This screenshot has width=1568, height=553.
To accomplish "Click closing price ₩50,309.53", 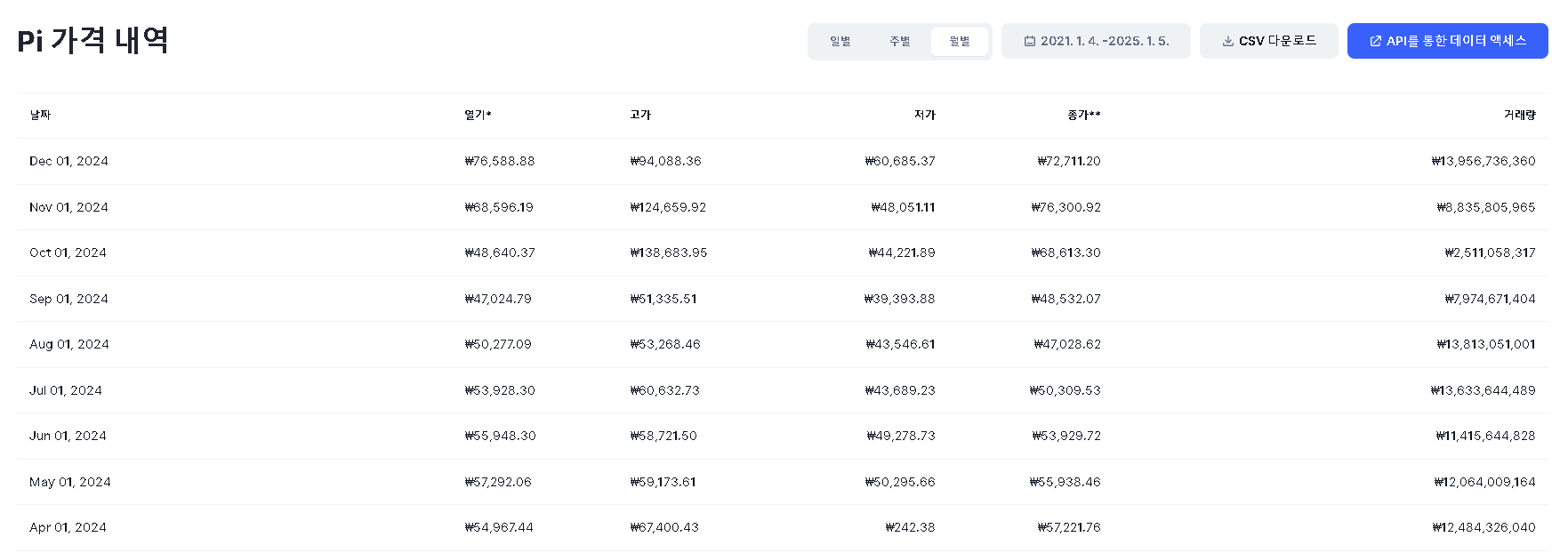I will tap(1065, 390).
